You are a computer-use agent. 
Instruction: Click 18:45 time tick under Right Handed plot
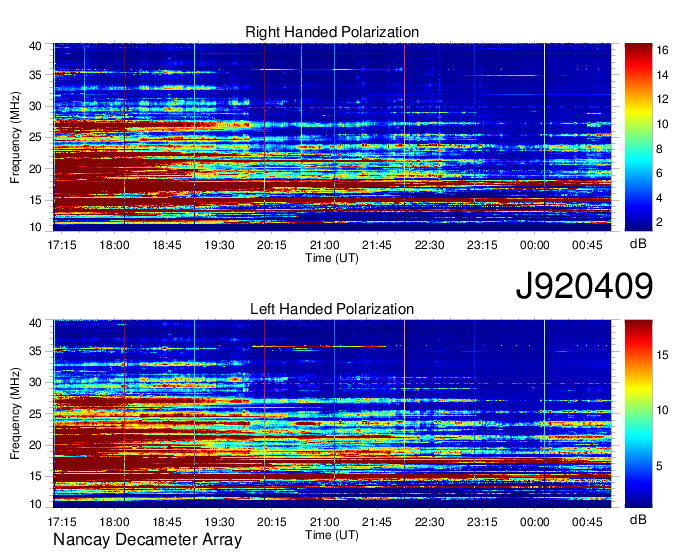coord(167,245)
